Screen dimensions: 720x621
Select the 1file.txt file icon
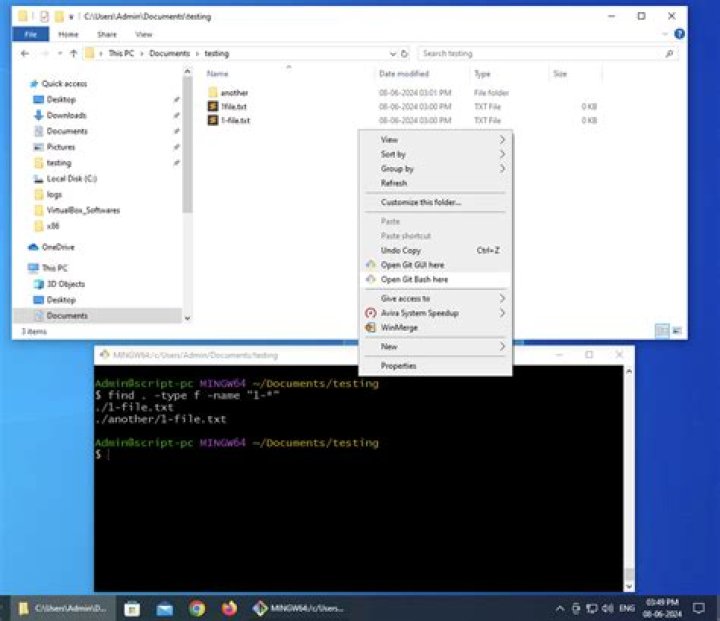[x=213, y=106]
